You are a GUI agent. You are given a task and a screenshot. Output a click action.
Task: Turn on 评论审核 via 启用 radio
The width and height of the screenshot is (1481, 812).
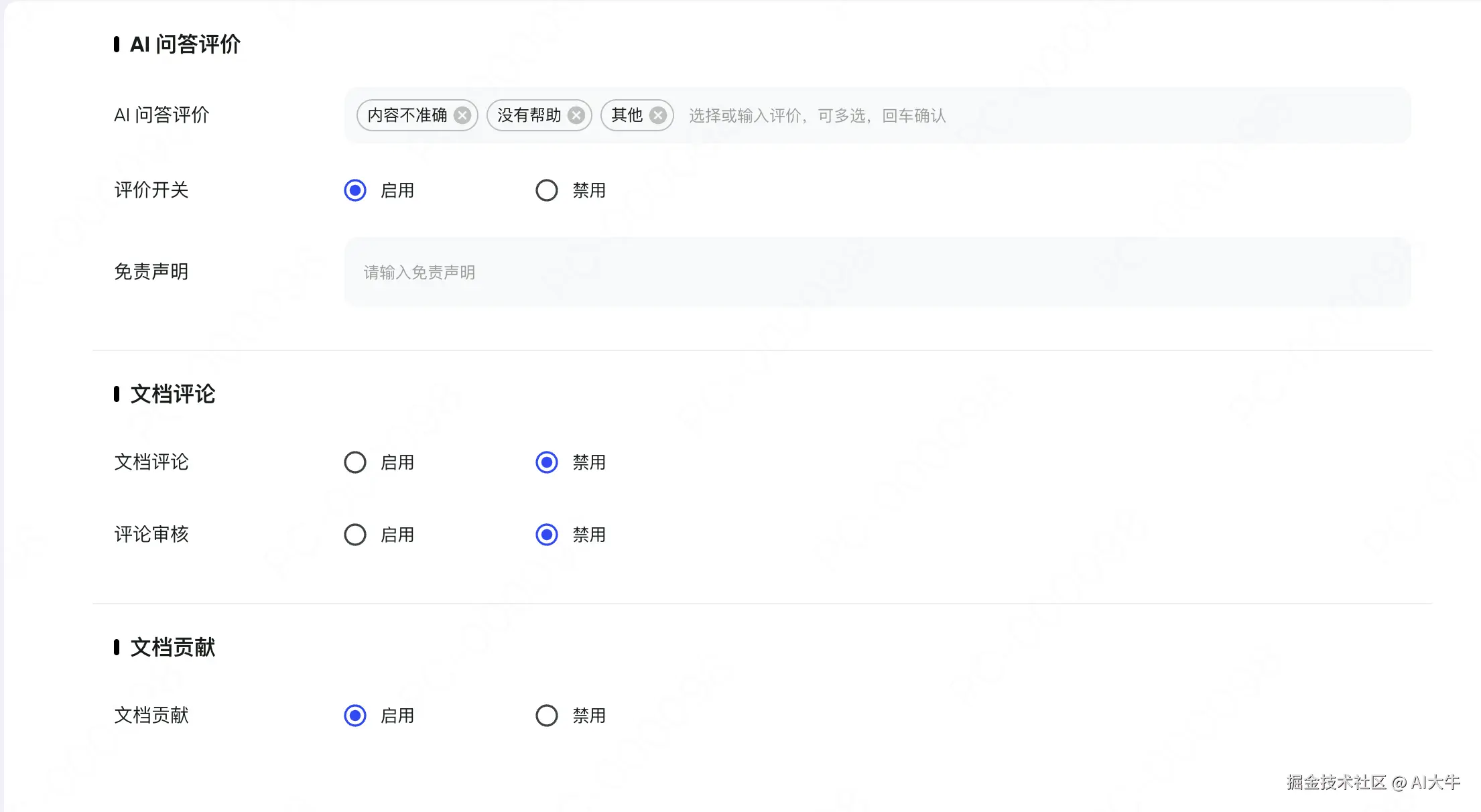[355, 535]
